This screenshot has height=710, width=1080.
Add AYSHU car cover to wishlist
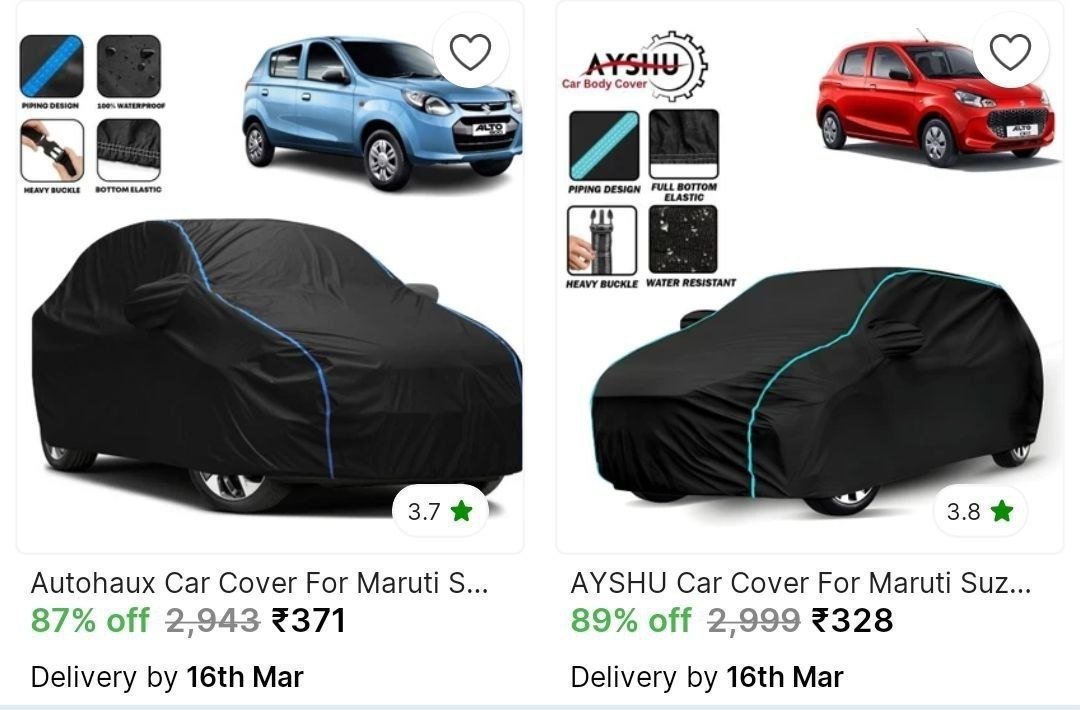(x=1010, y=51)
